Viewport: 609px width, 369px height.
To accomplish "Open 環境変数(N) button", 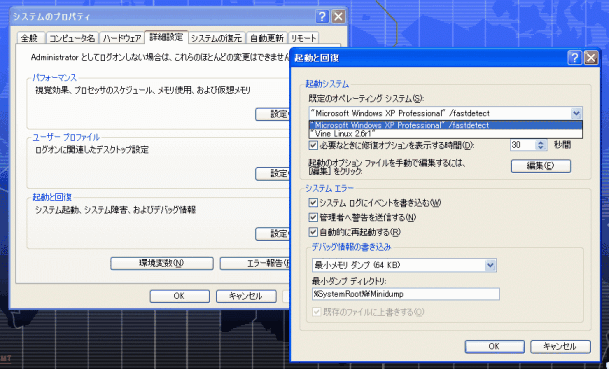I will coord(162,263).
